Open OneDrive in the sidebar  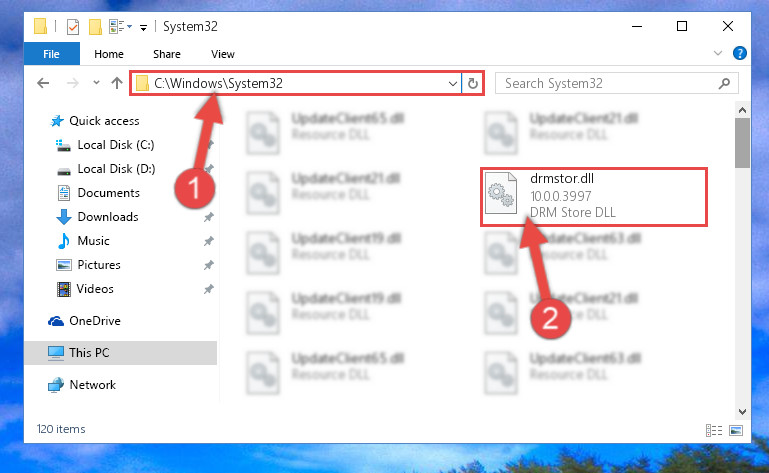click(x=95, y=321)
